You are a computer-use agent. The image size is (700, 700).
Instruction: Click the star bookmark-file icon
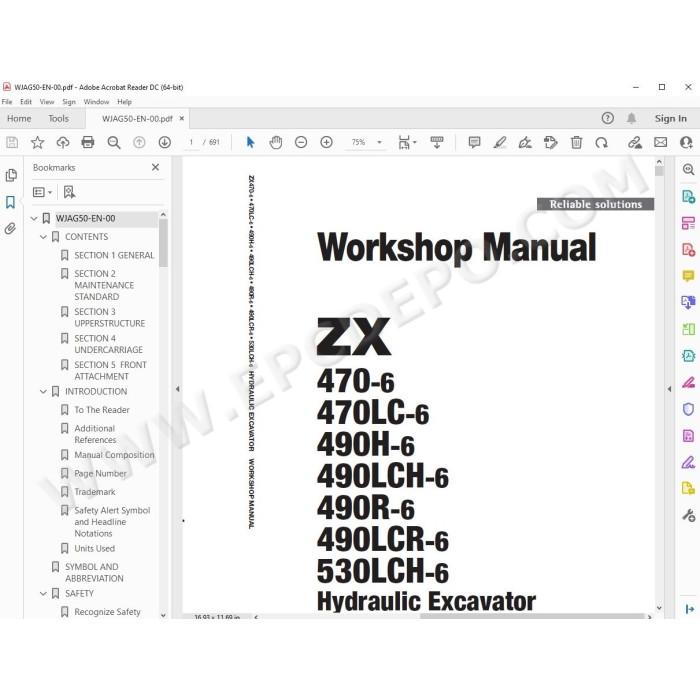coord(38,142)
